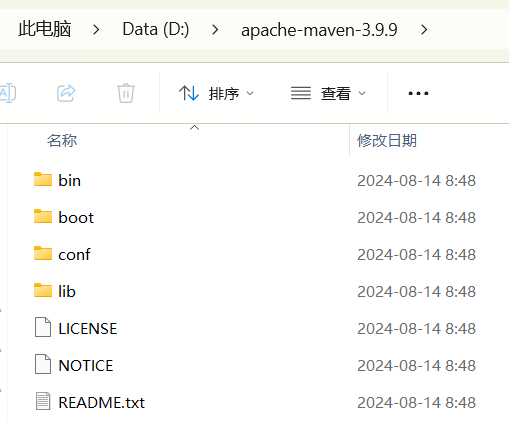Viewport: 509px width, 421px height.
Task: Select the LICENSE file icon
Action: 43,327
